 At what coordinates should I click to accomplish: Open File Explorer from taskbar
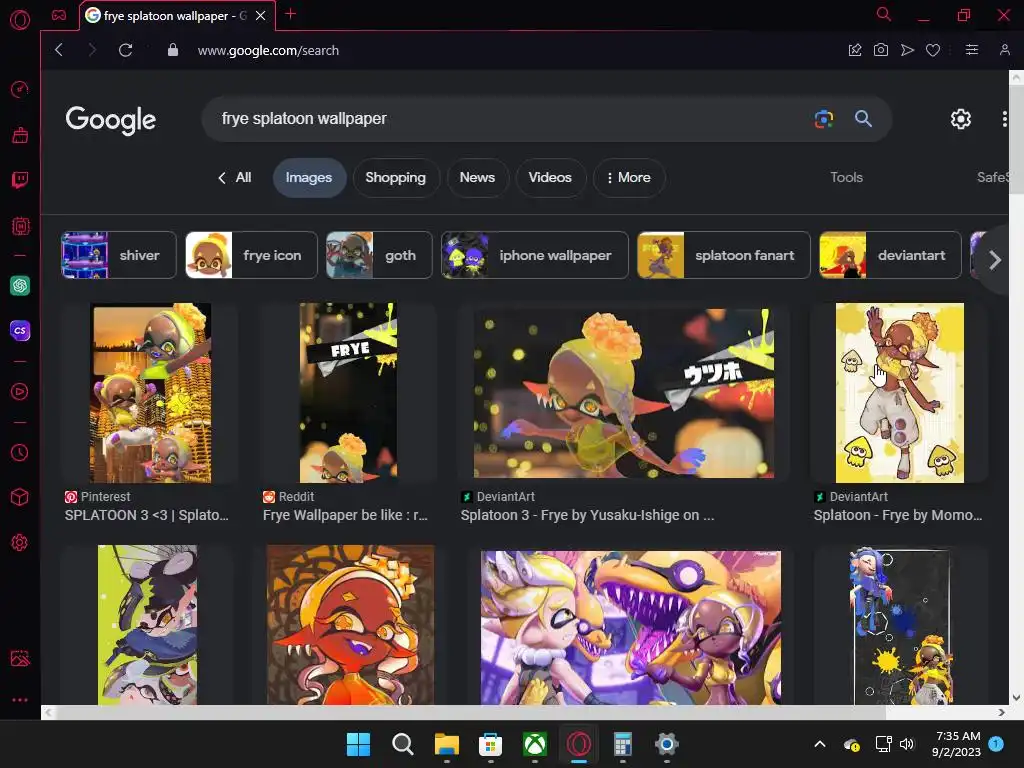(447, 744)
